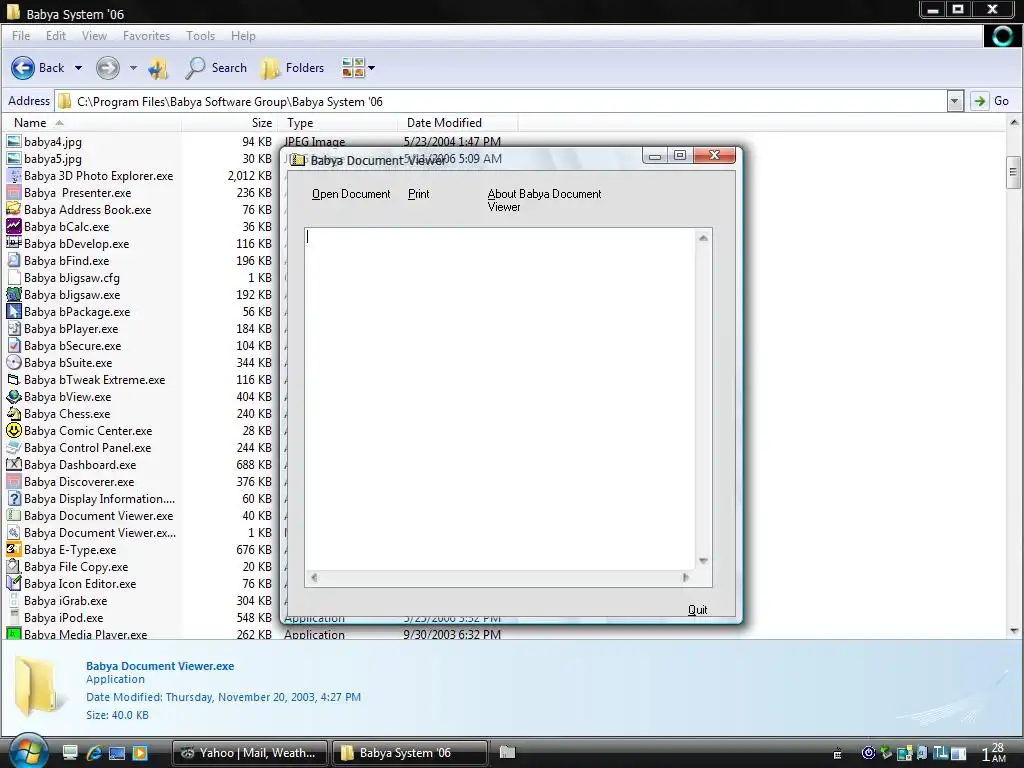
Task: Select Babya bDevelop.exe icon
Action: pos(14,244)
